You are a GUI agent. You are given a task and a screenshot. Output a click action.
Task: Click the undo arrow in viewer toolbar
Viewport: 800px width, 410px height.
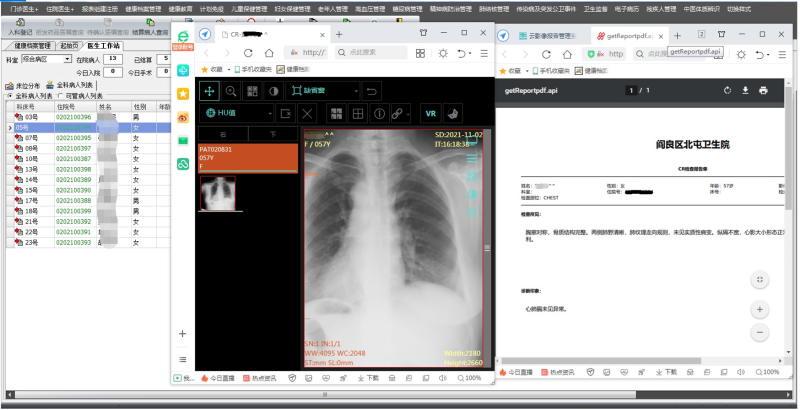point(372,91)
